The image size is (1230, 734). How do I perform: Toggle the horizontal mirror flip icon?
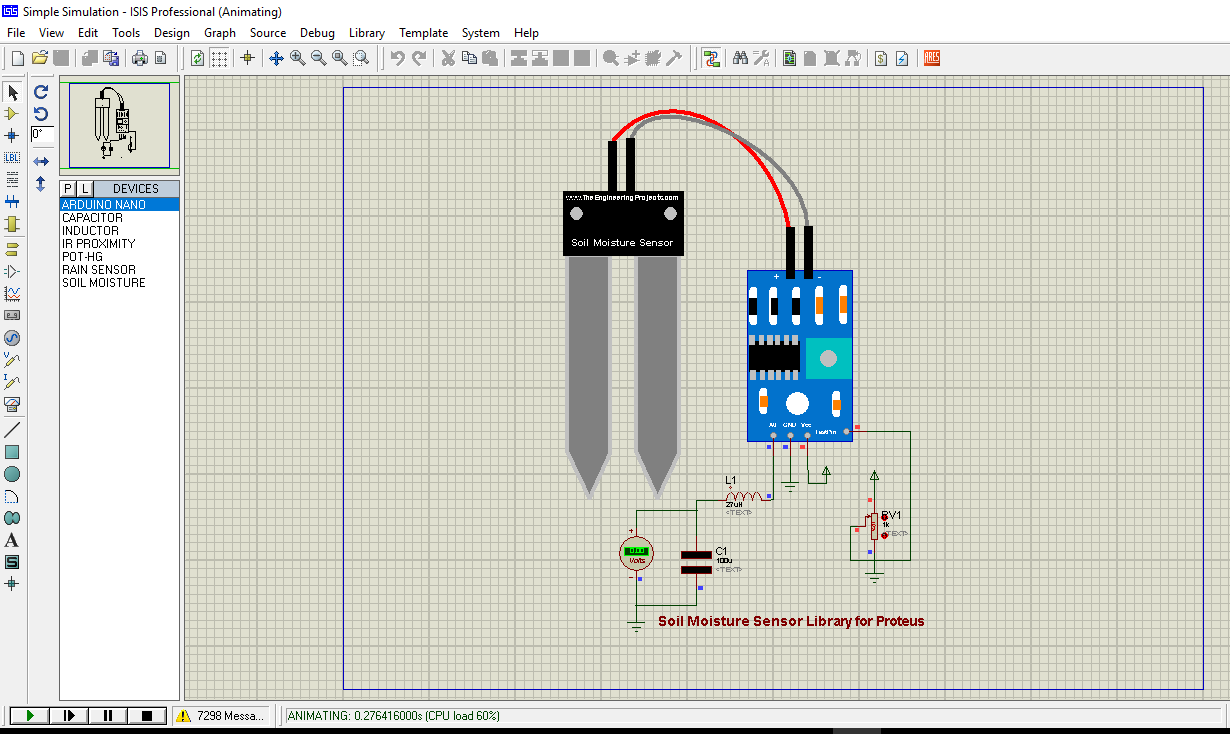(x=41, y=161)
